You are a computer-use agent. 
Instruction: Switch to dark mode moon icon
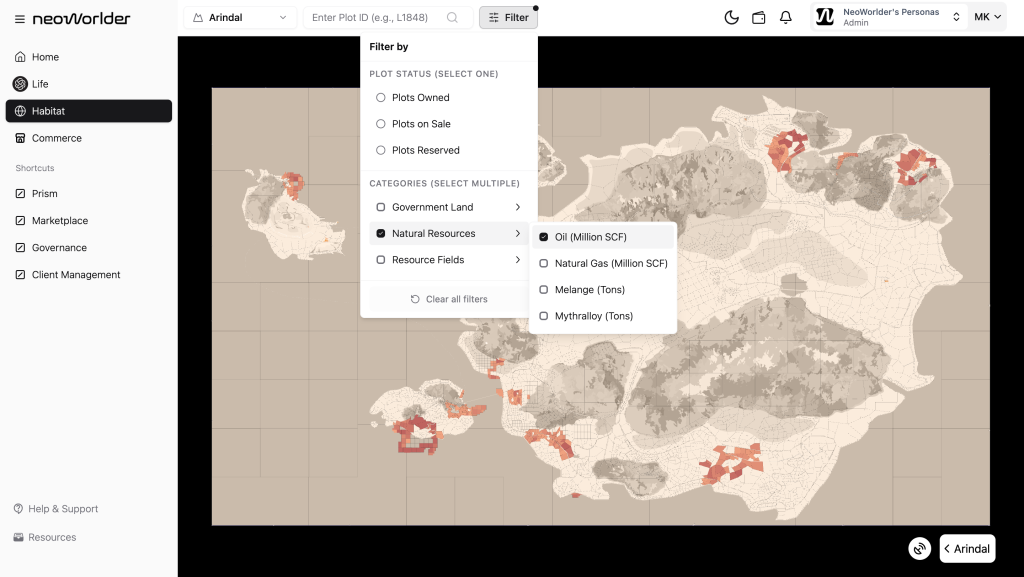point(731,18)
